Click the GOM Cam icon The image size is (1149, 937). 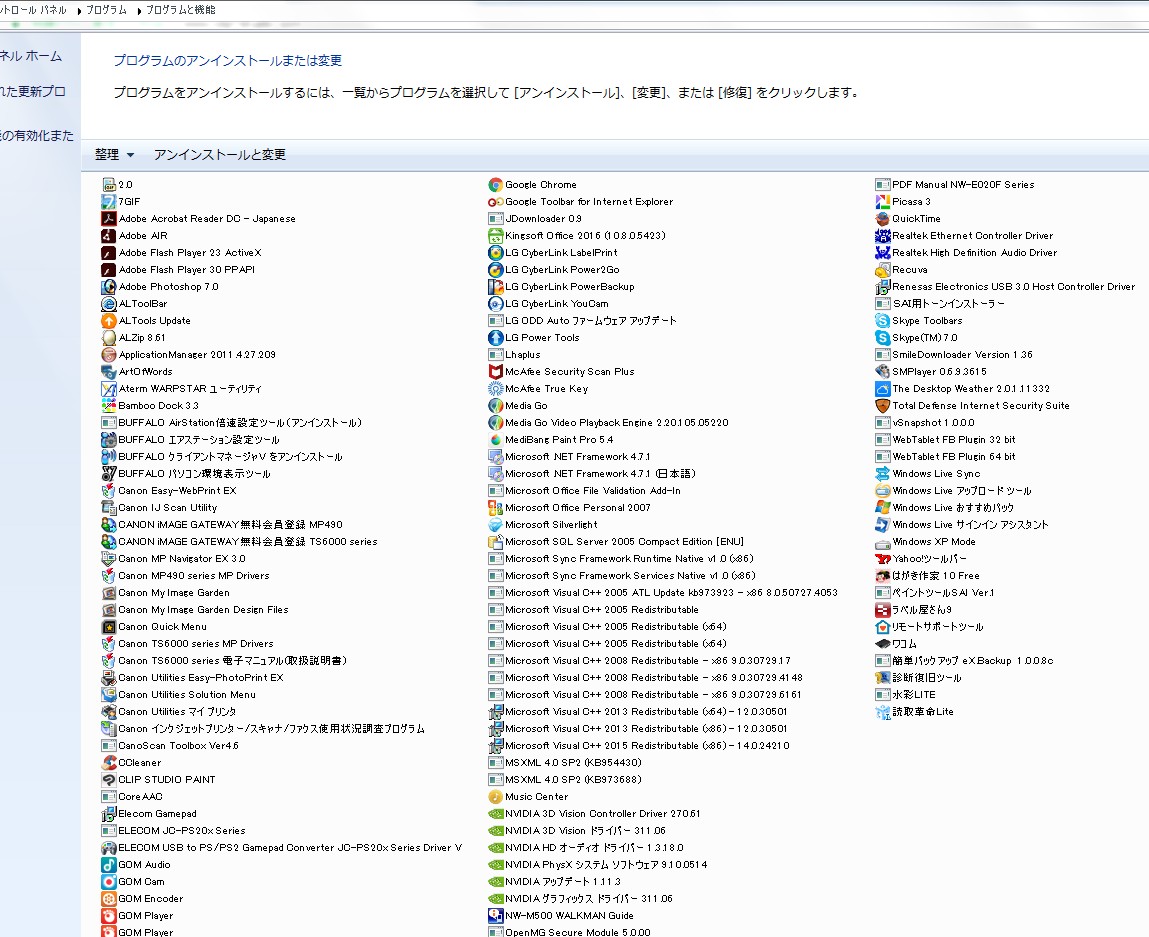(x=108, y=881)
